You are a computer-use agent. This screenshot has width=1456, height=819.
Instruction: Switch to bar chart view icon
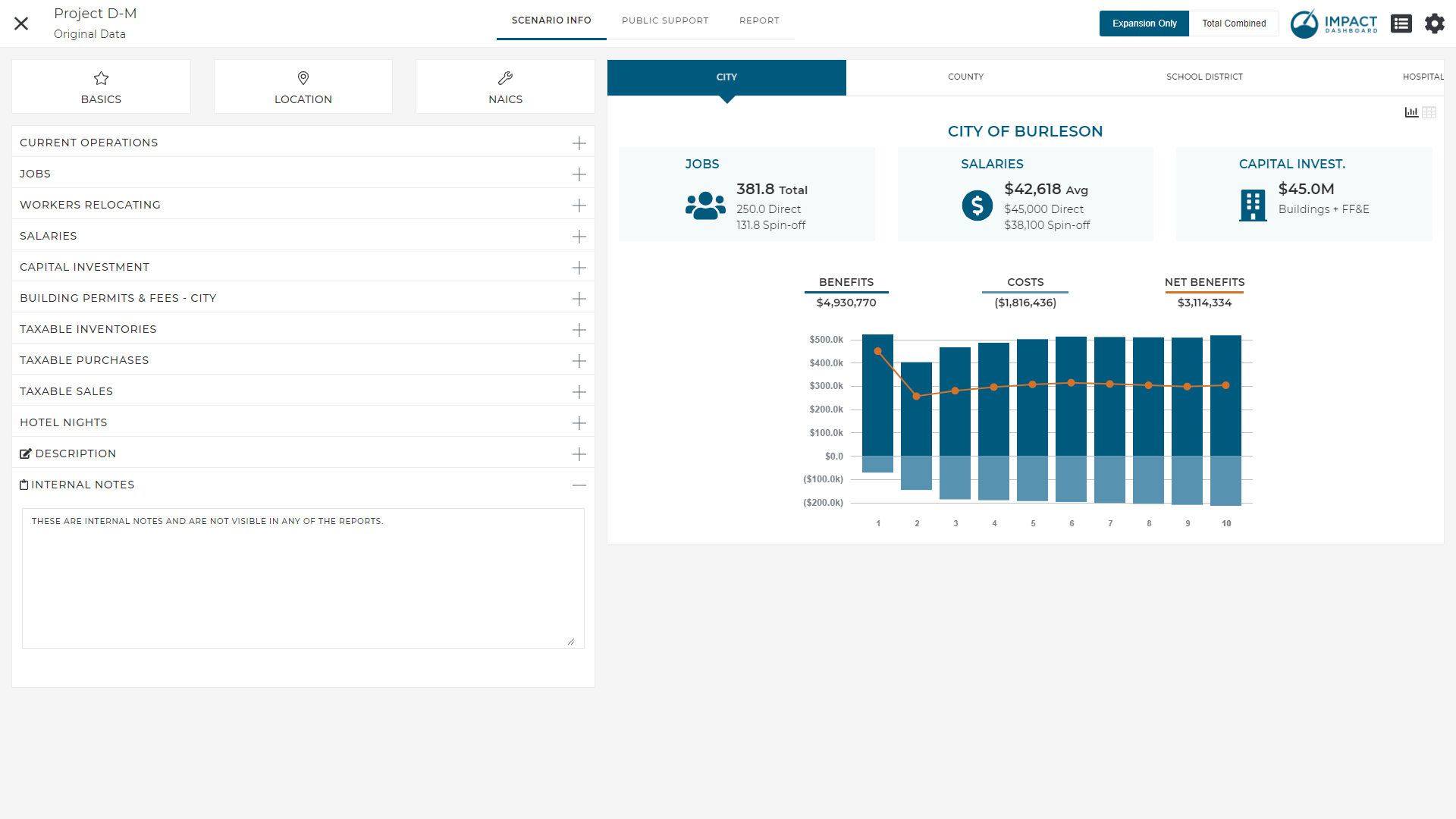pos(1411,112)
